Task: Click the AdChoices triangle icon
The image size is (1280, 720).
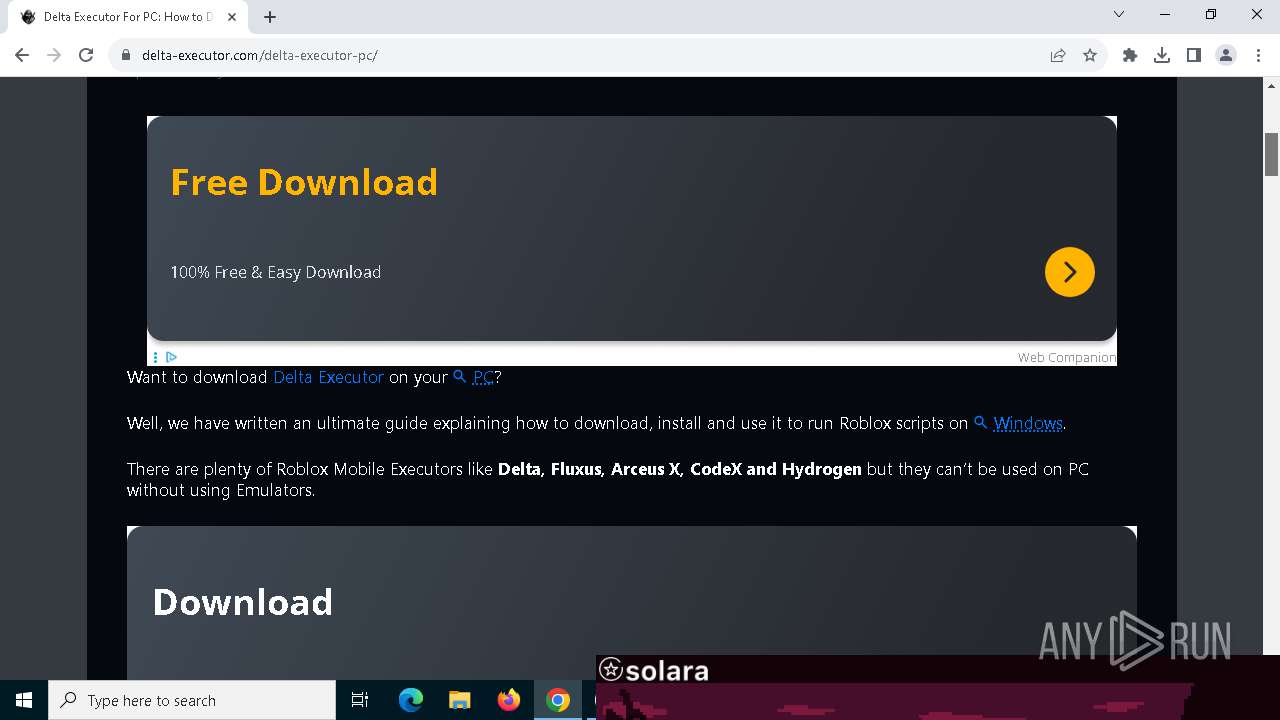Action: click(x=172, y=357)
